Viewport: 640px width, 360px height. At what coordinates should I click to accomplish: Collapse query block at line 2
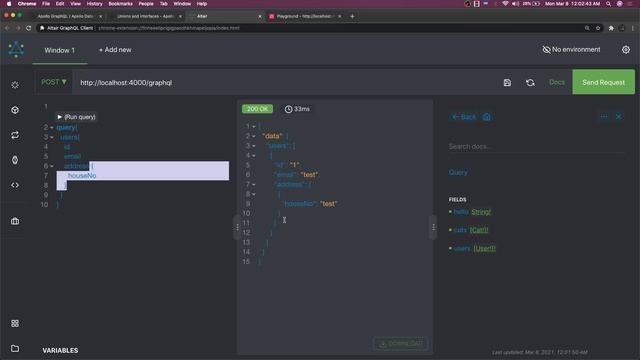tap(52, 128)
